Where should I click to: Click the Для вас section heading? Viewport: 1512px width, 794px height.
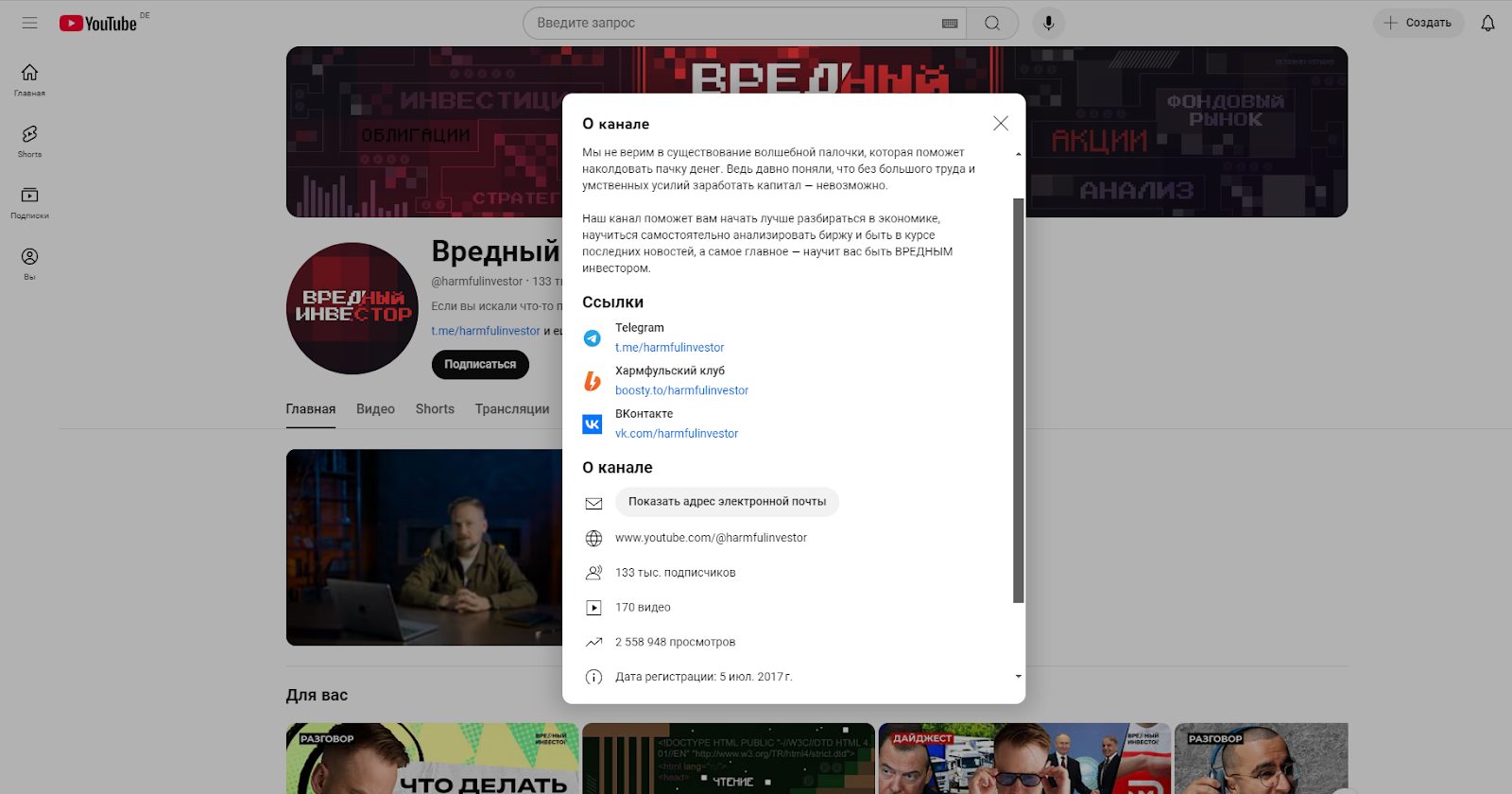(x=317, y=696)
